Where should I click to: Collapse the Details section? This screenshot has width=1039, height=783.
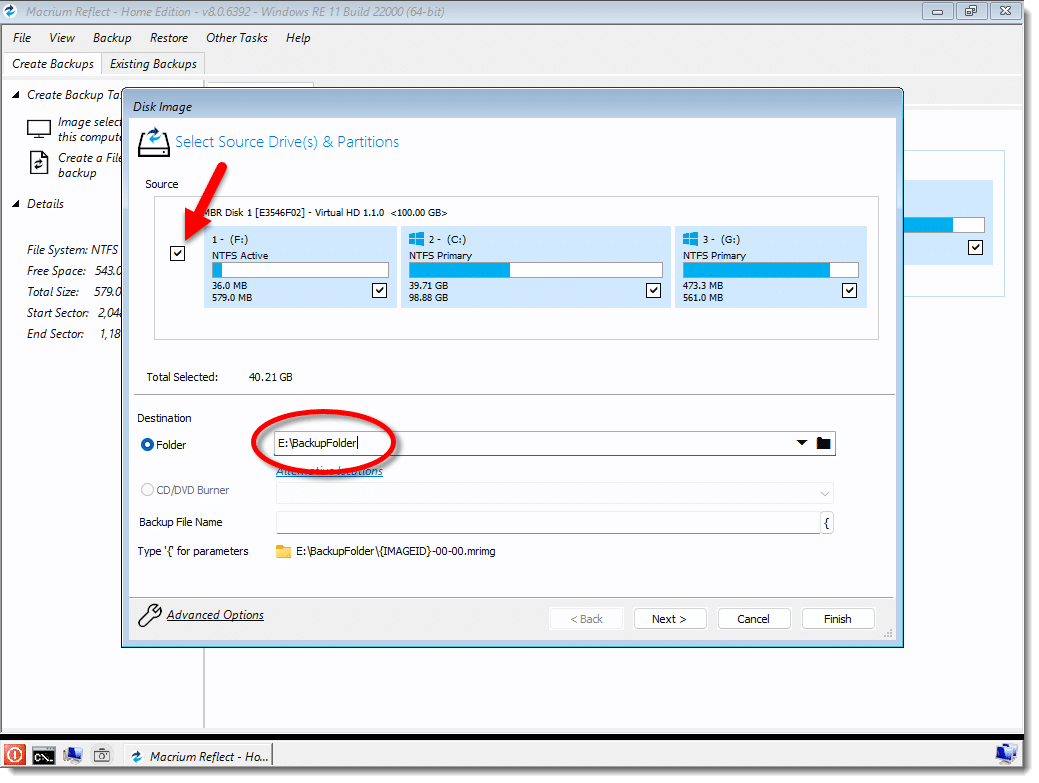click(x=16, y=204)
